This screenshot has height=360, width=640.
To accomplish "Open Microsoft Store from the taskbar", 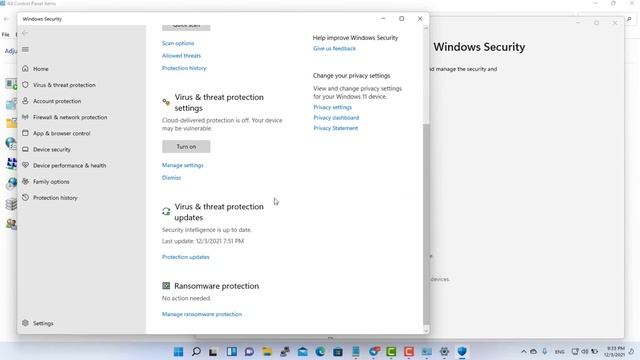I will tap(338, 351).
